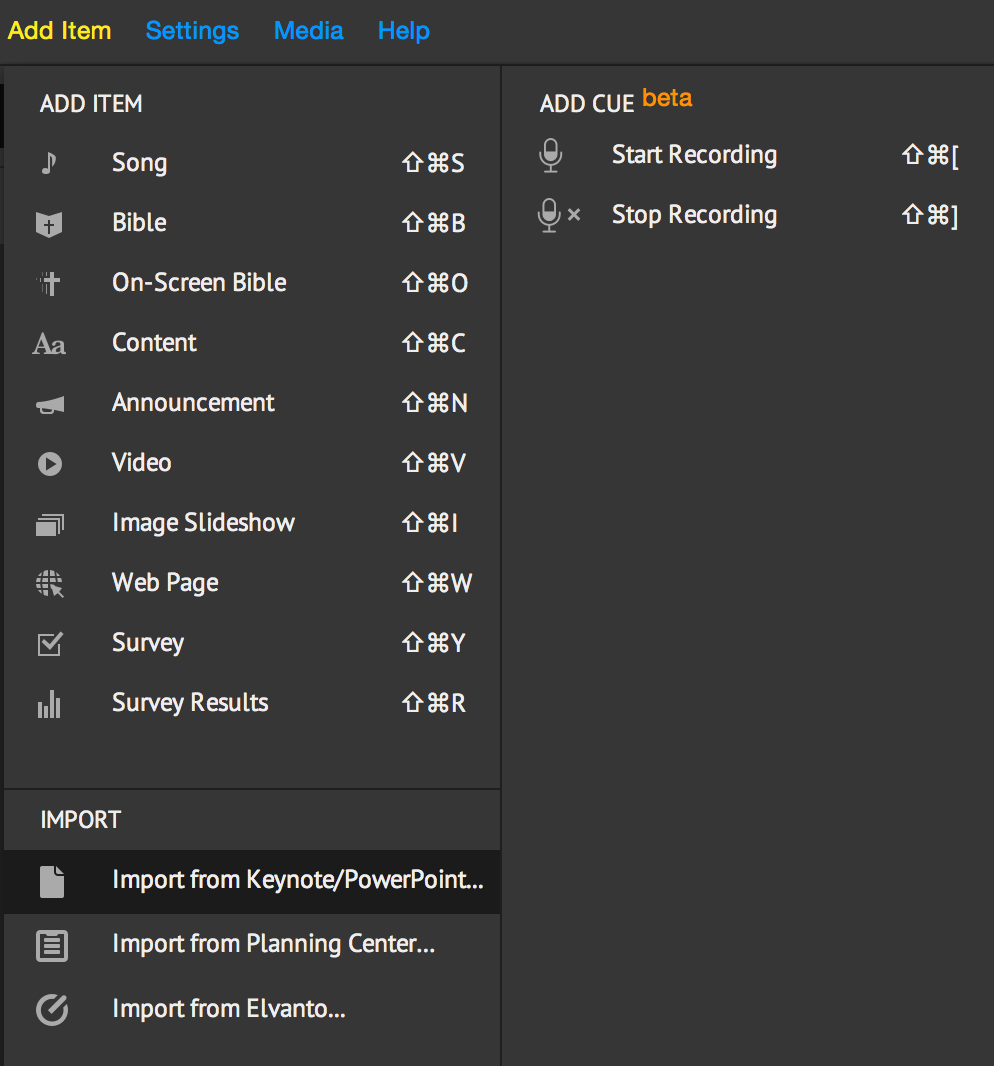Click the ⇧⌘] shortcut beside Stop Recording
Image resolution: width=994 pixels, height=1066 pixels.
tap(931, 216)
